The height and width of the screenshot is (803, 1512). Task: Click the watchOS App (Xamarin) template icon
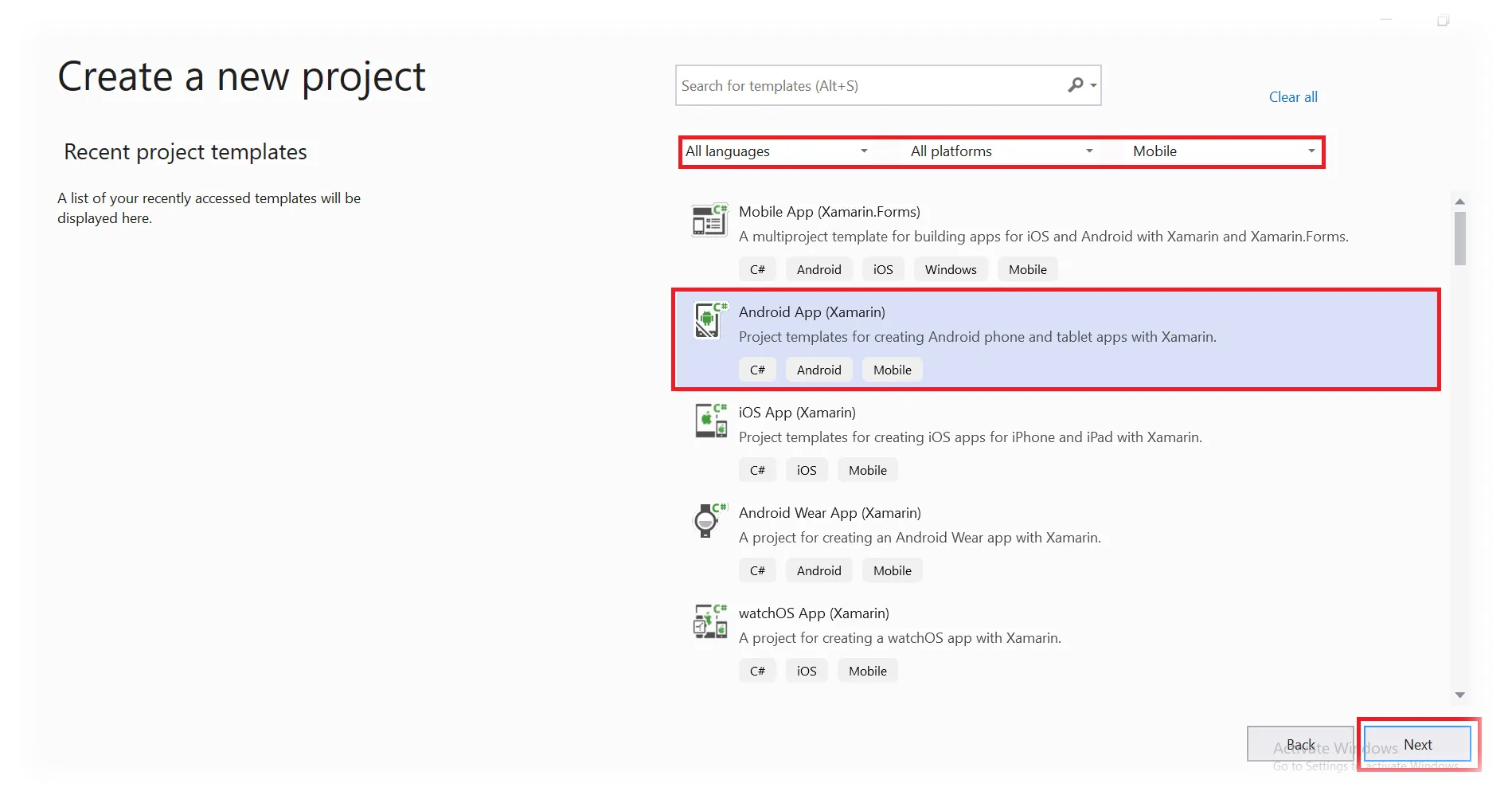pos(709,622)
